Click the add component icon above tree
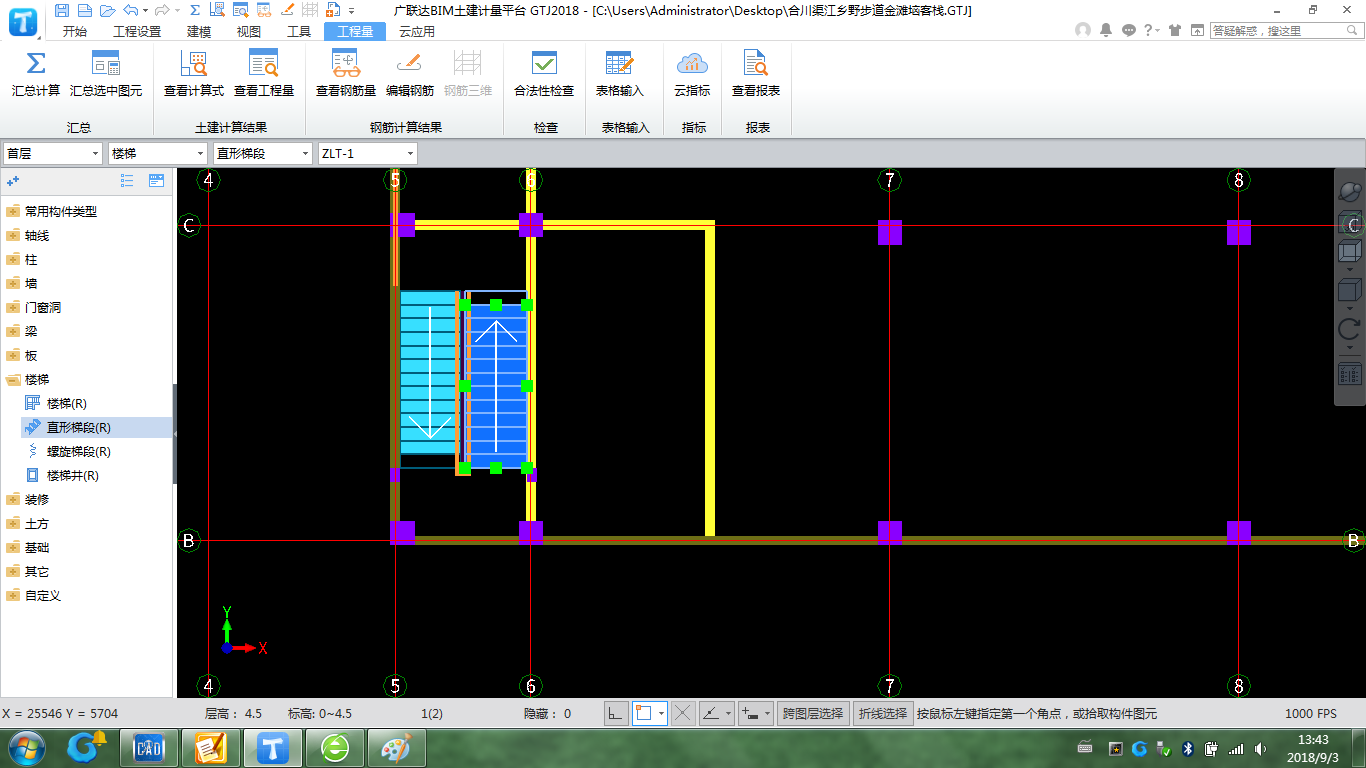 [13, 181]
